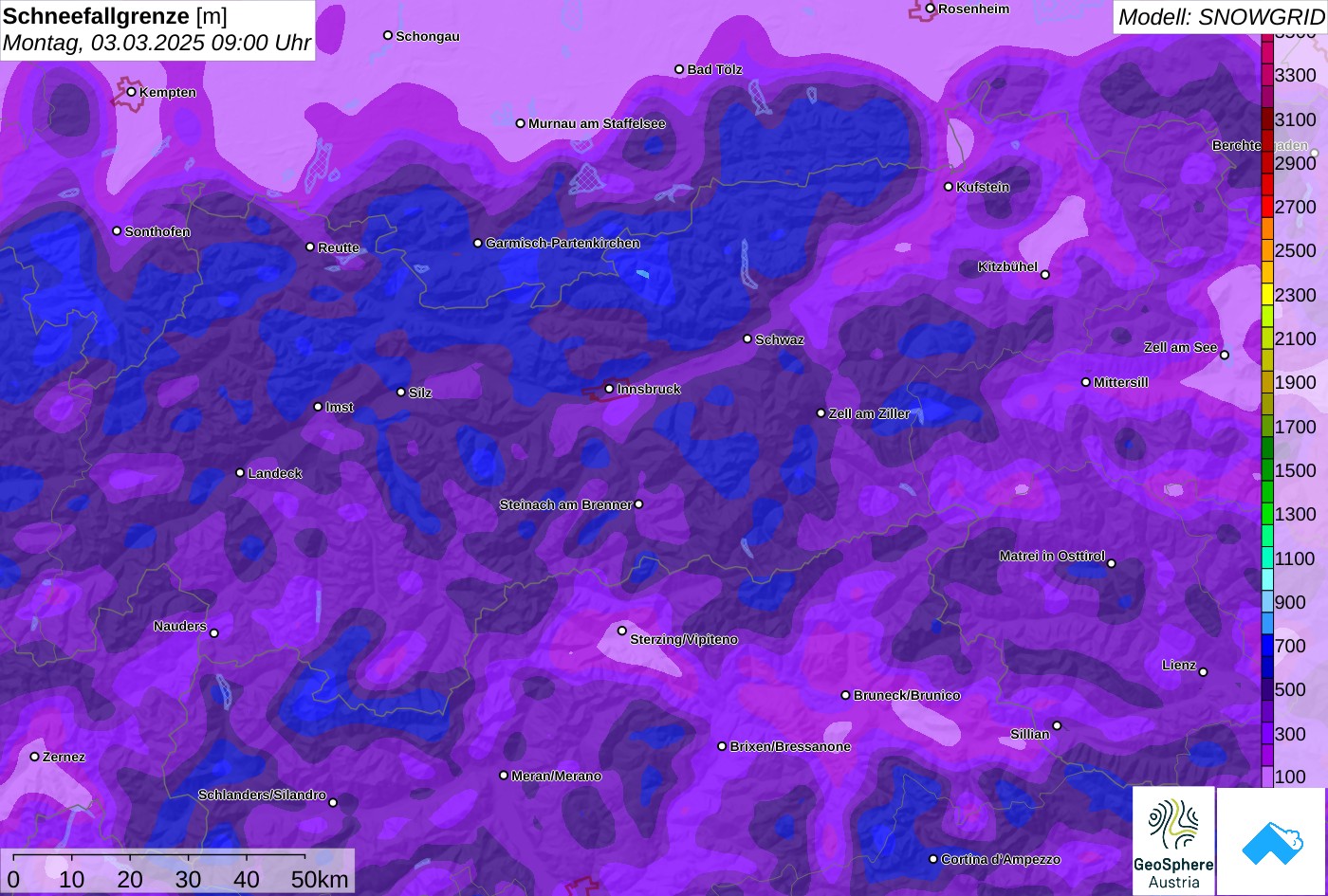
Task: Click the cyan 1100 m legend swatch
Action: coord(1267,558)
